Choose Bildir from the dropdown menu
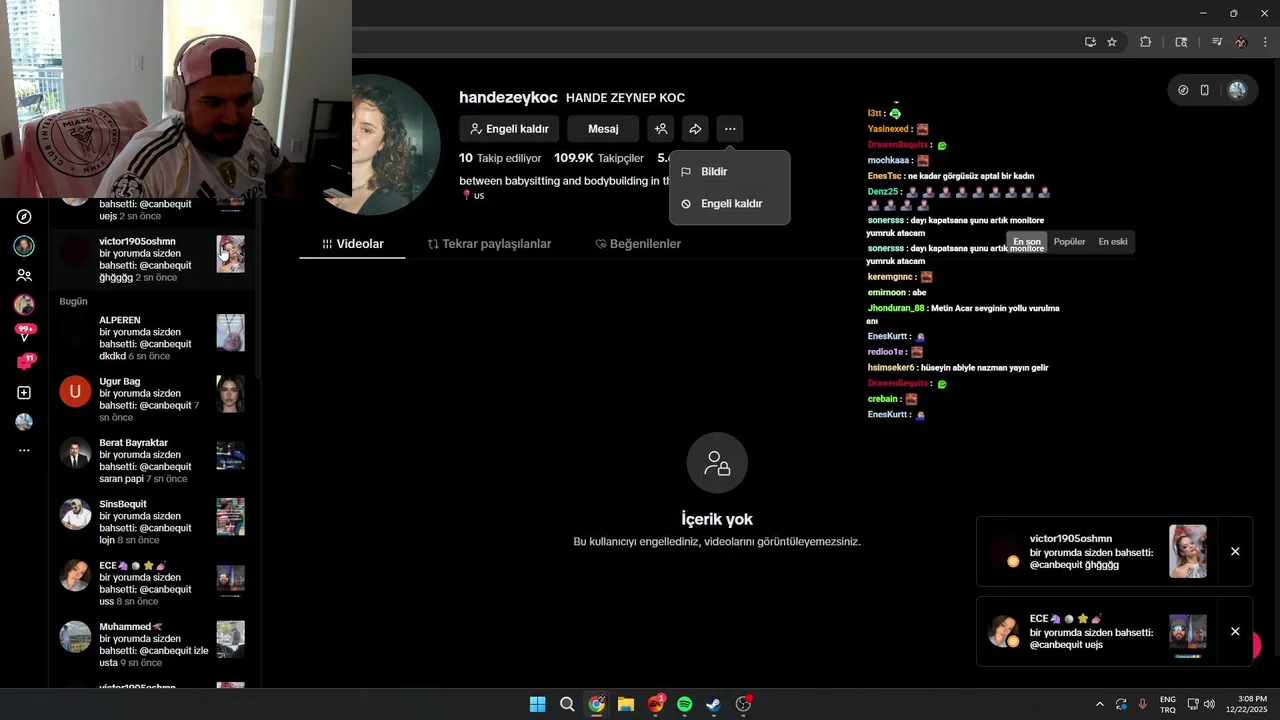This screenshot has height=720, width=1280. (x=730, y=172)
